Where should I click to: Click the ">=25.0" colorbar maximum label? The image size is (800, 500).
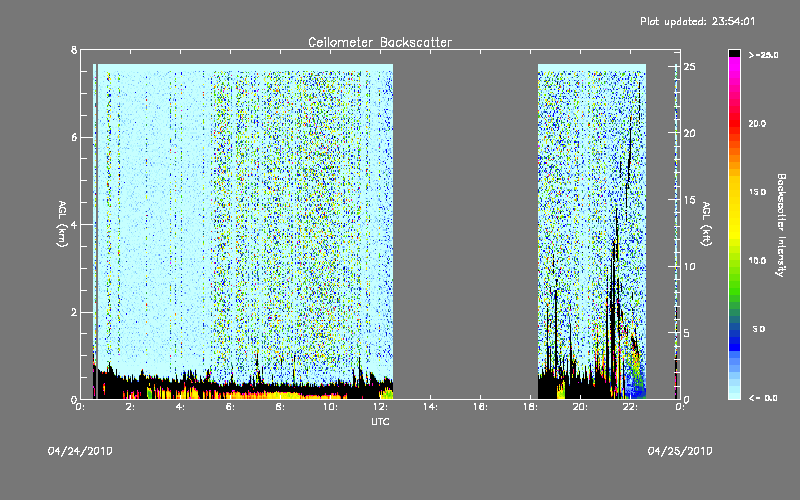[x=763, y=55]
